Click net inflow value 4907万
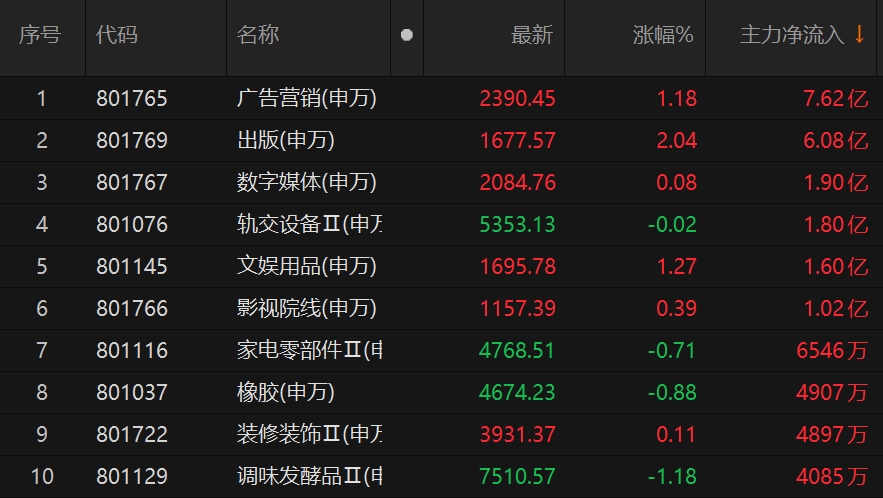This screenshot has height=498, width=883. pyautogui.click(x=832, y=393)
